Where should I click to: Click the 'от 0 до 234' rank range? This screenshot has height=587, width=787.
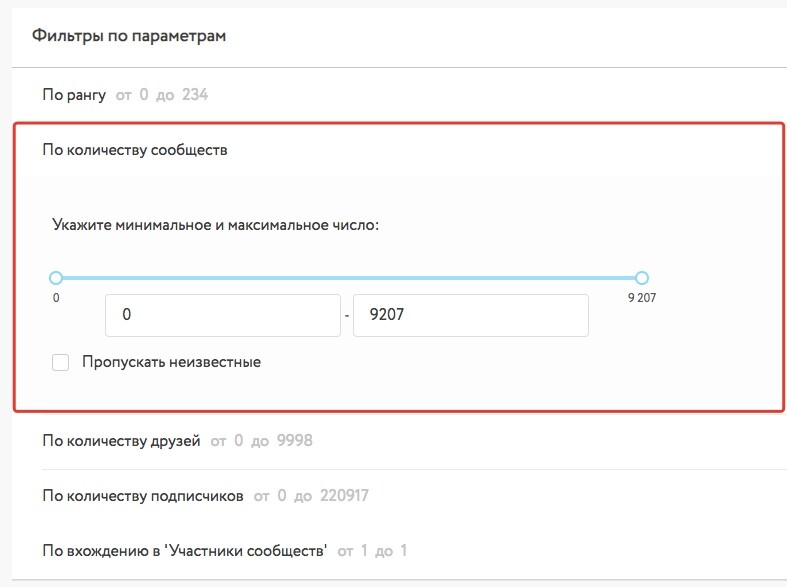point(162,95)
